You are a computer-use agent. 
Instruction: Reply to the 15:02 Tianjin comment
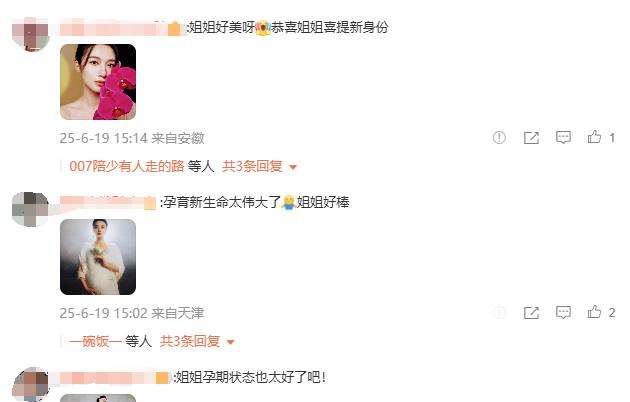(x=563, y=312)
